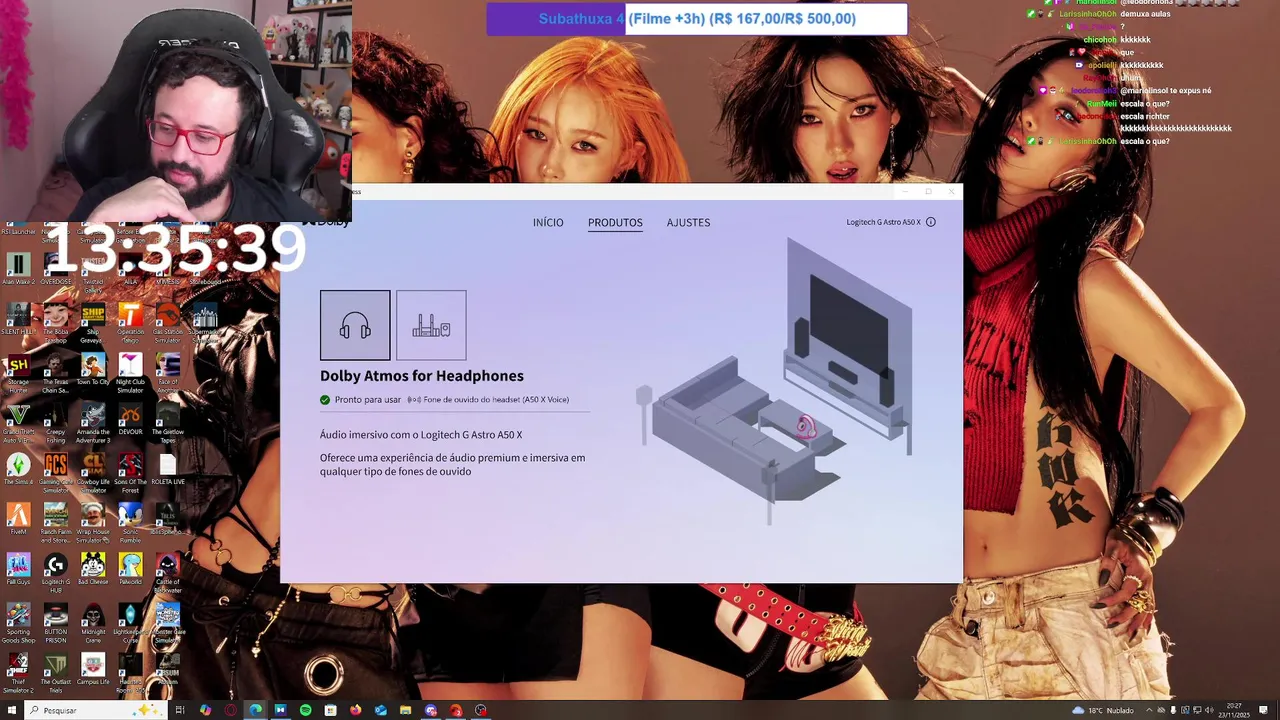The height and width of the screenshot is (720, 1280).
Task: Open the Bad Cheese desktop shortcut
Action: (x=93, y=569)
